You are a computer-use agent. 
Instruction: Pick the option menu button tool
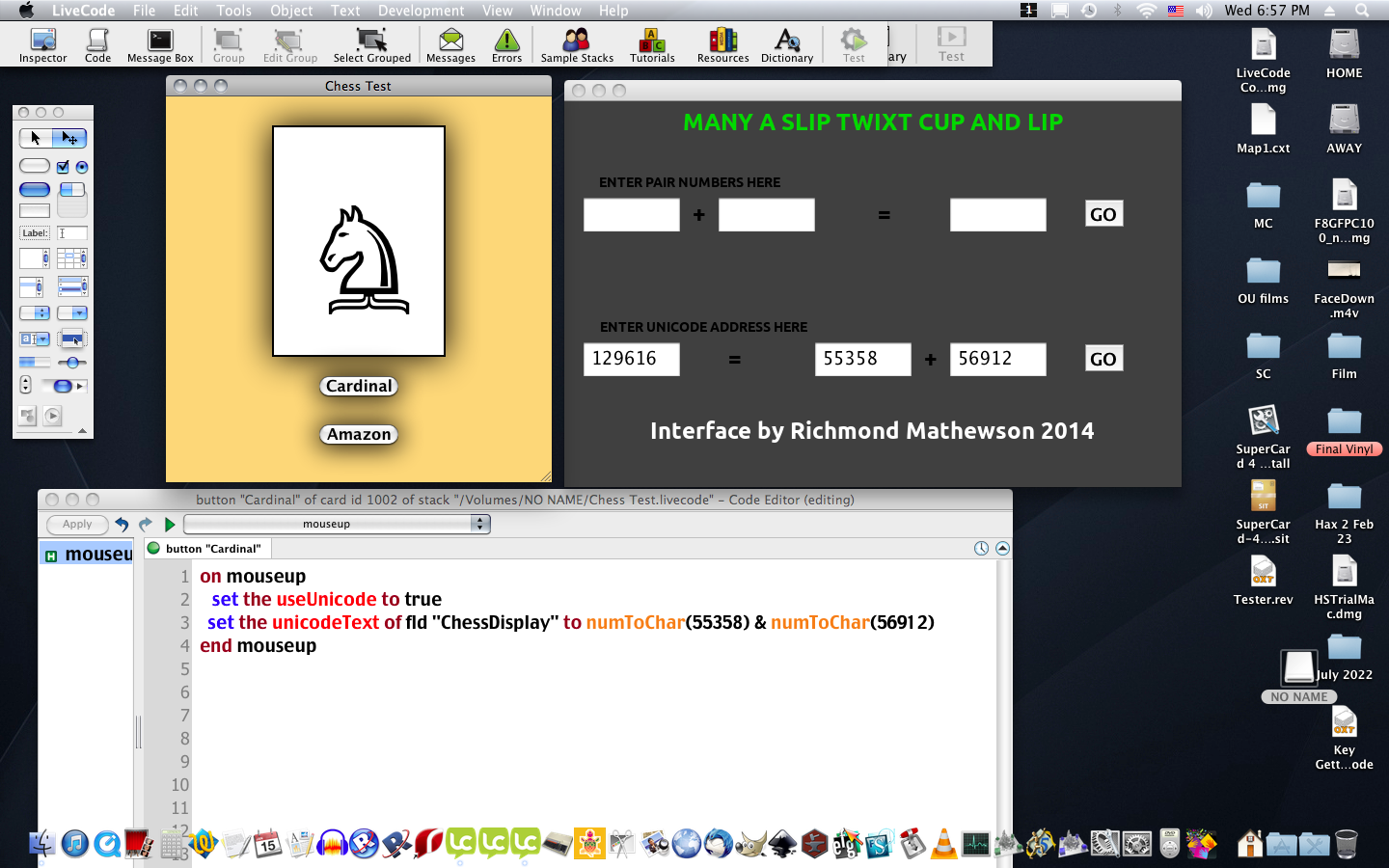point(35,312)
